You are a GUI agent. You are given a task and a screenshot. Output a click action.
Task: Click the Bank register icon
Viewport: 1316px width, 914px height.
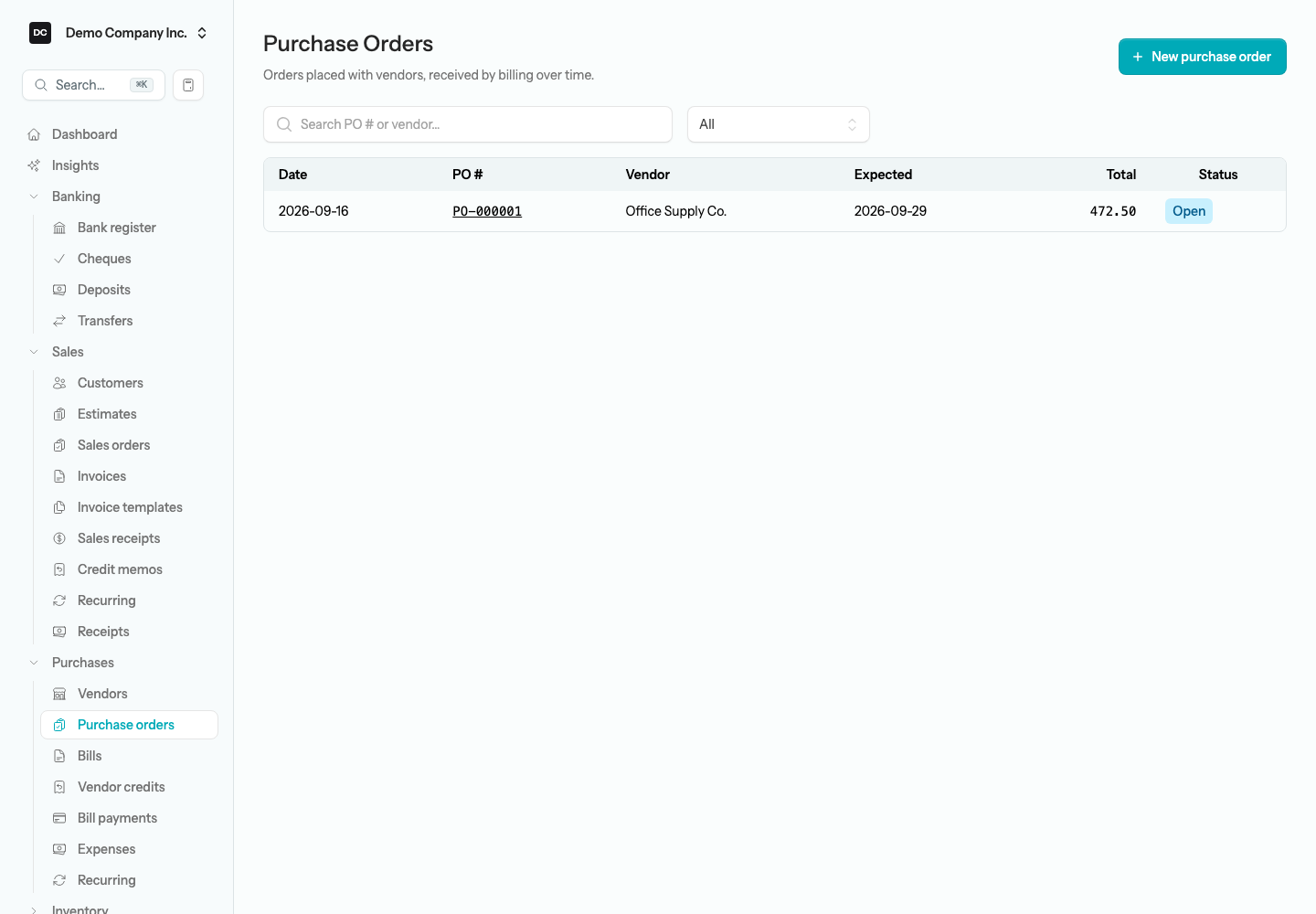tap(59, 228)
